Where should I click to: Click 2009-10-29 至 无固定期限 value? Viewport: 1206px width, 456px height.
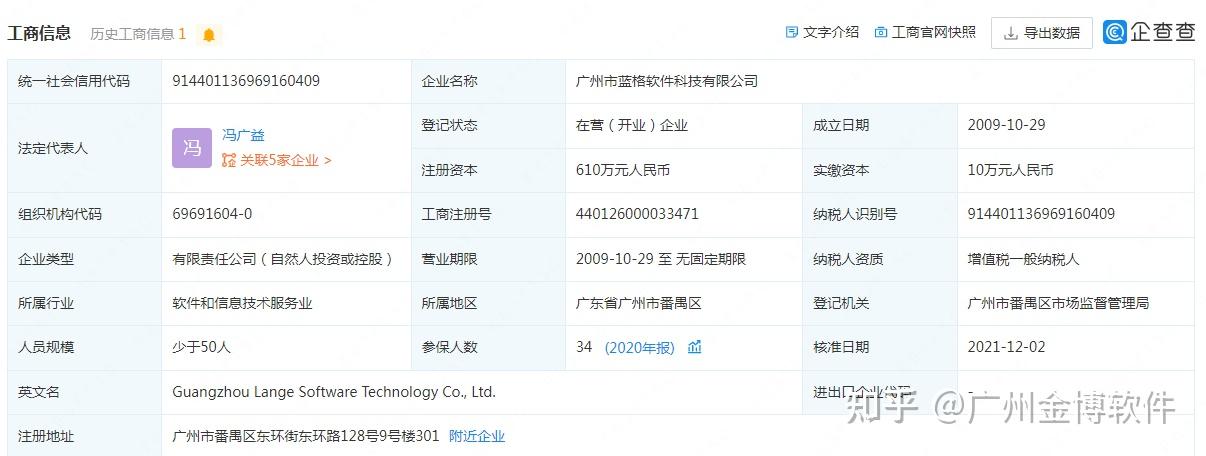point(661,259)
